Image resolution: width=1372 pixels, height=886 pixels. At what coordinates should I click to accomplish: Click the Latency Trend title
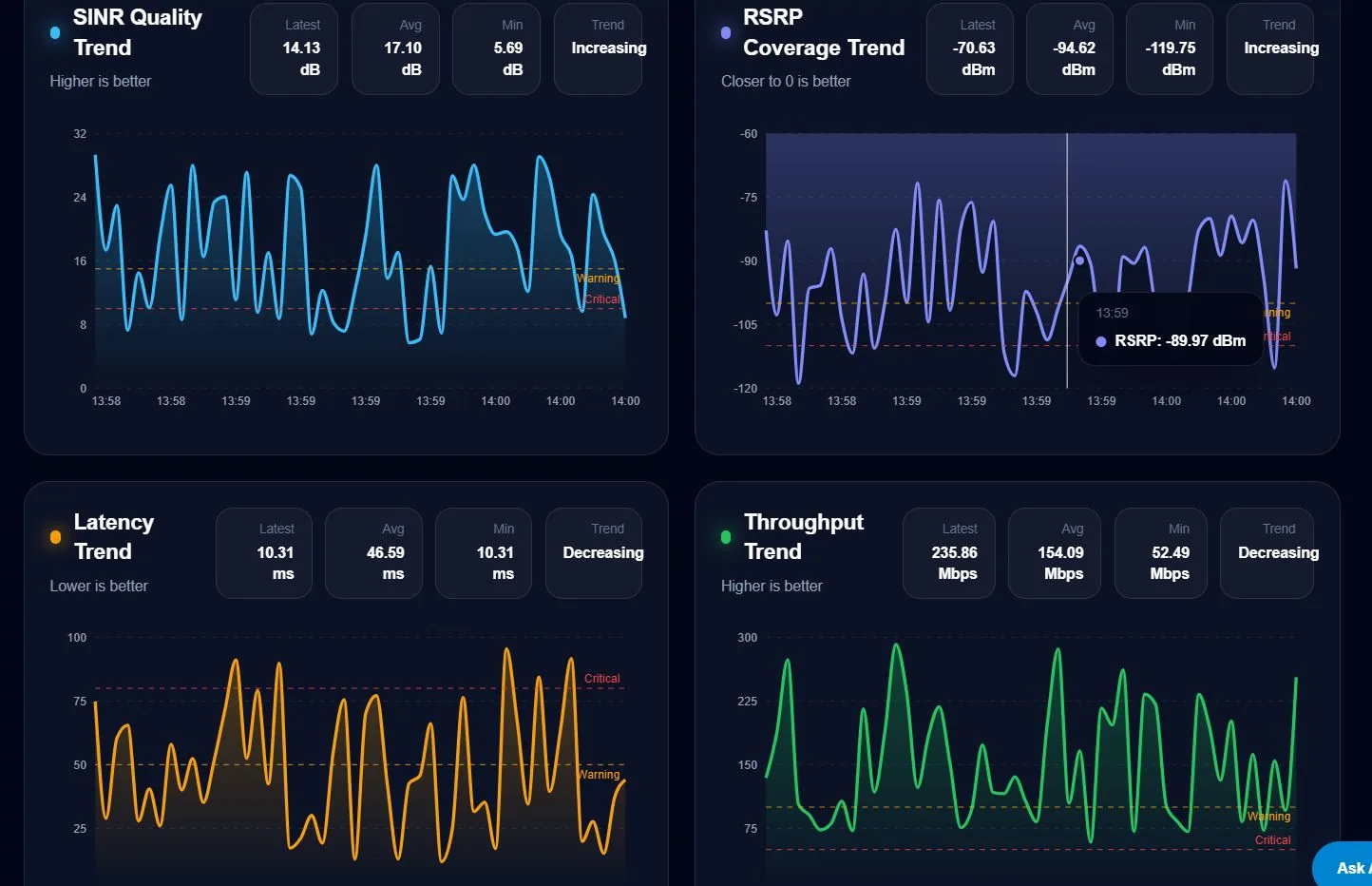pos(114,537)
